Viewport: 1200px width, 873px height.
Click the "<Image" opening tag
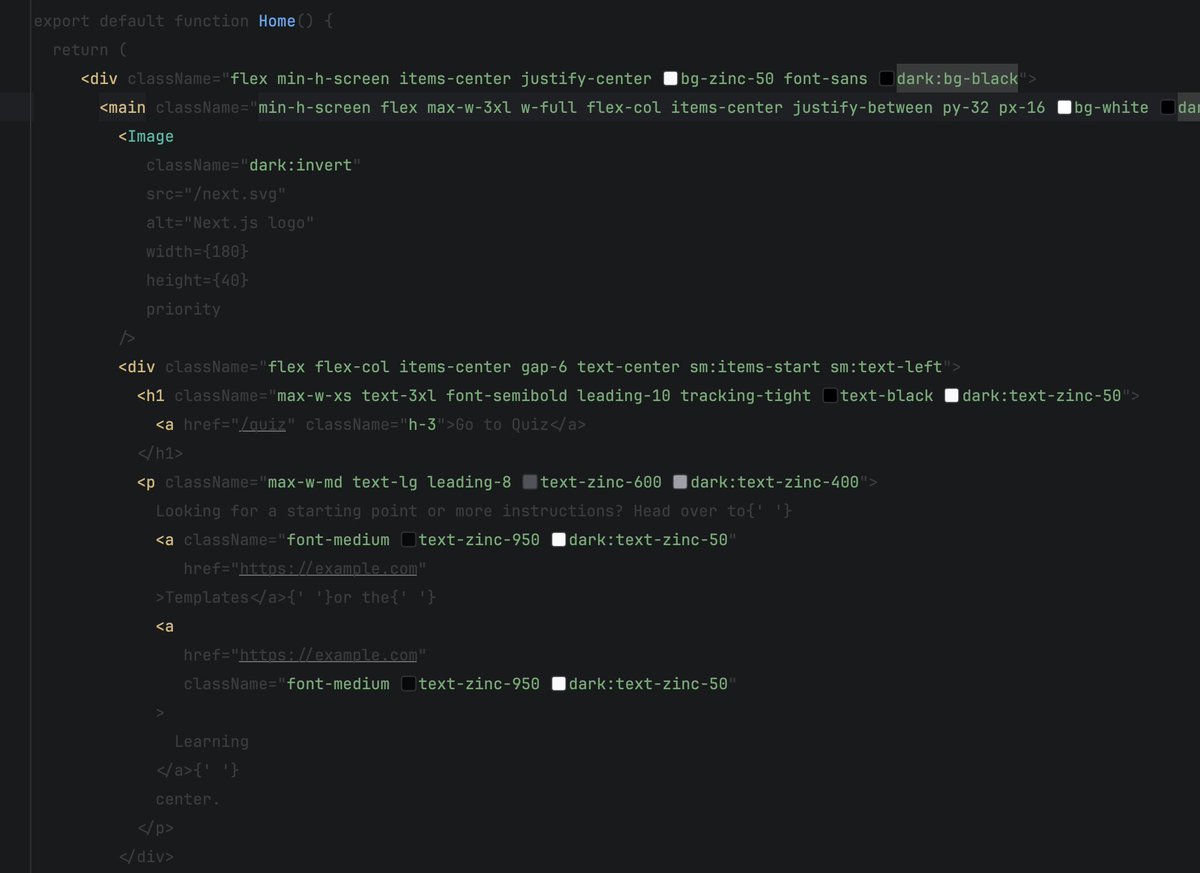point(146,137)
